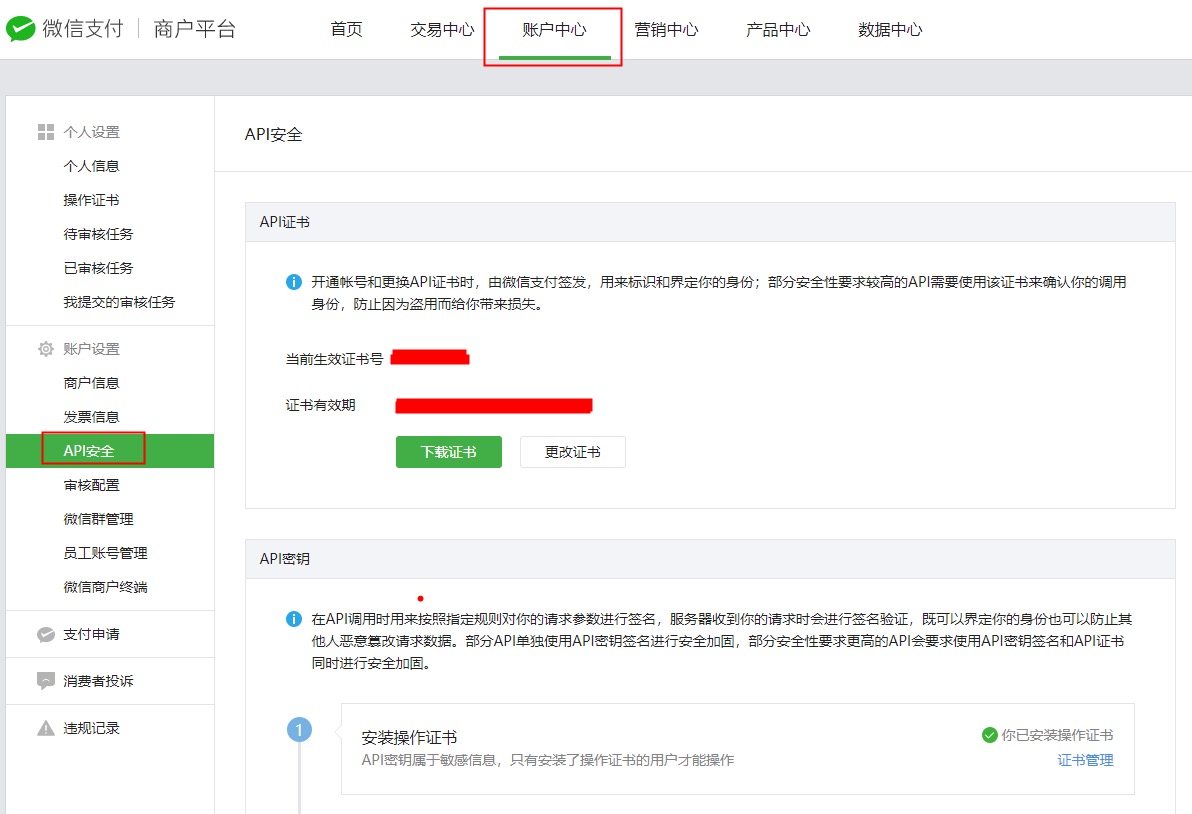Open 支付申请 section in sidebar

[x=91, y=635]
